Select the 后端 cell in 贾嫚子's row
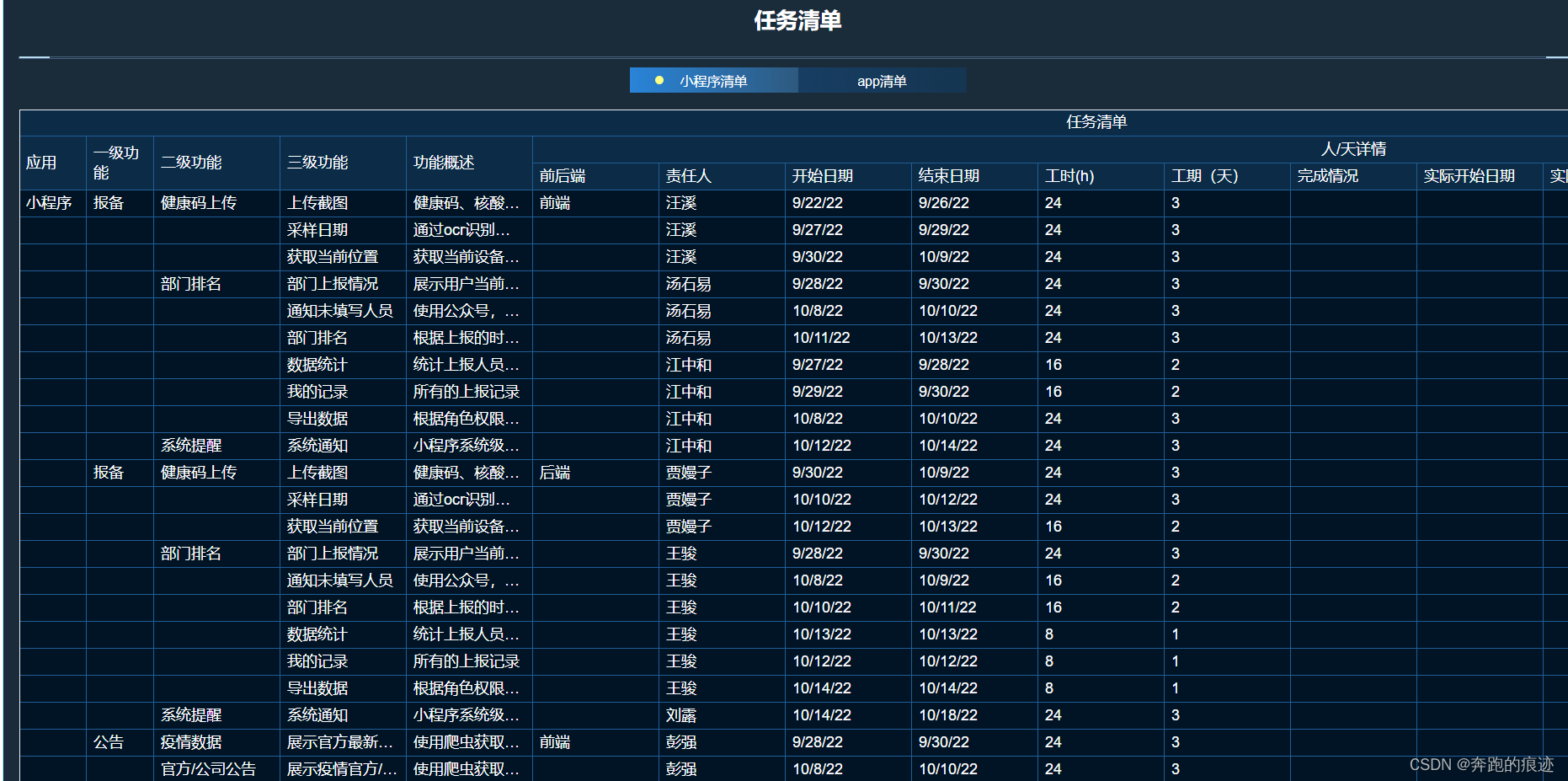Image resolution: width=1568 pixels, height=781 pixels. [595, 473]
